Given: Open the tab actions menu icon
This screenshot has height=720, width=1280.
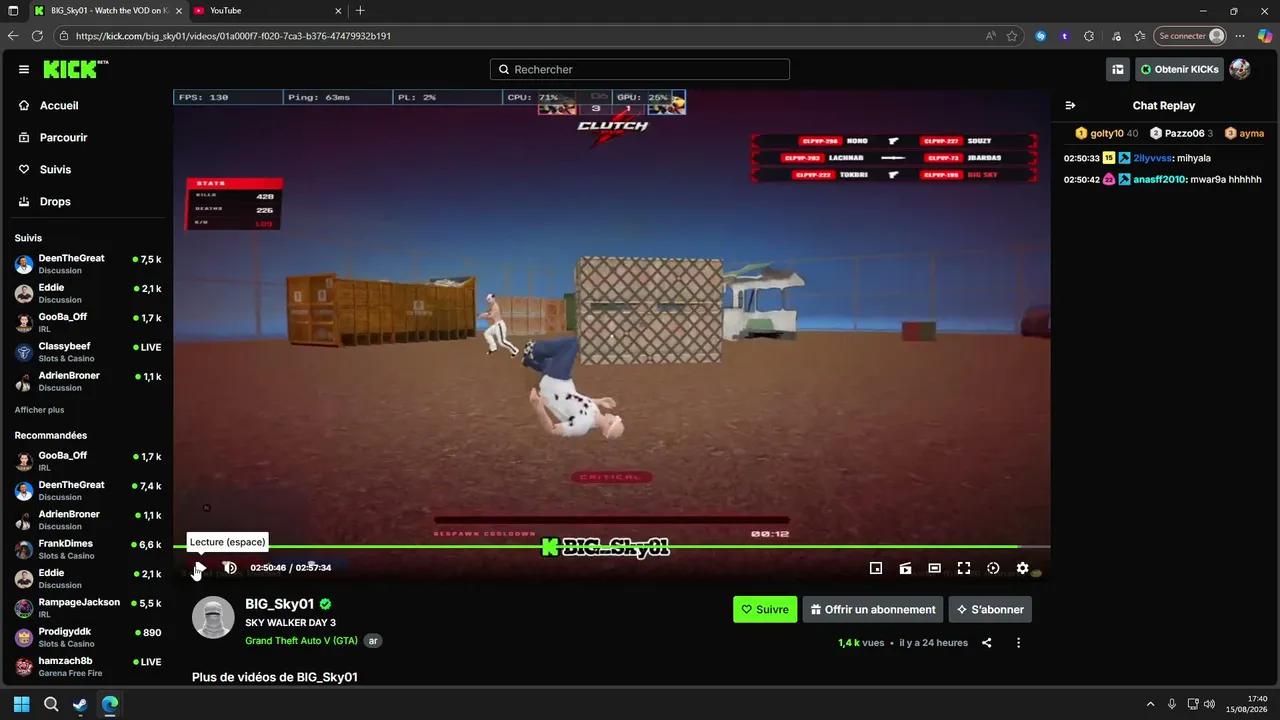Looking at the screenshot, I should tap(13, 10).
